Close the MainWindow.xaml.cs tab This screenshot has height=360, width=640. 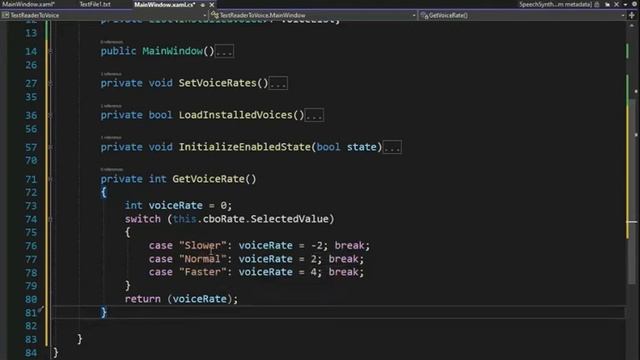[211, 5]
